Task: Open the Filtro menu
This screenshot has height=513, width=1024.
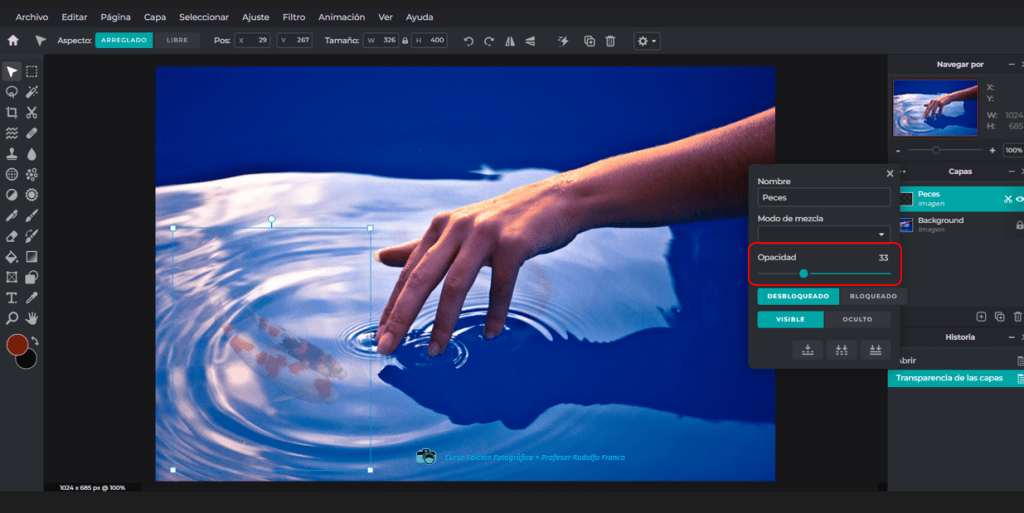Action: [x=294, y=17]
